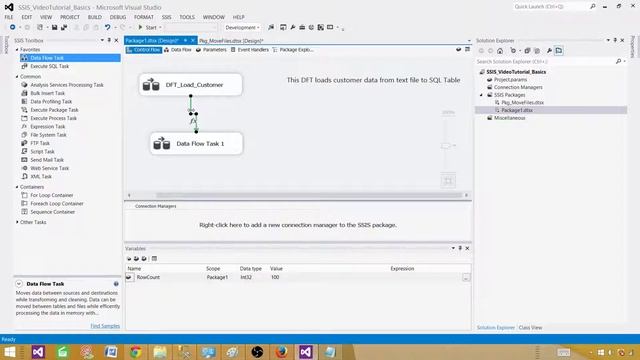This screenshot has height=360, width=640.
Task: Click the design canvas horizontal scrollbar
Action: pyautogui.click(x=309, y=195)
